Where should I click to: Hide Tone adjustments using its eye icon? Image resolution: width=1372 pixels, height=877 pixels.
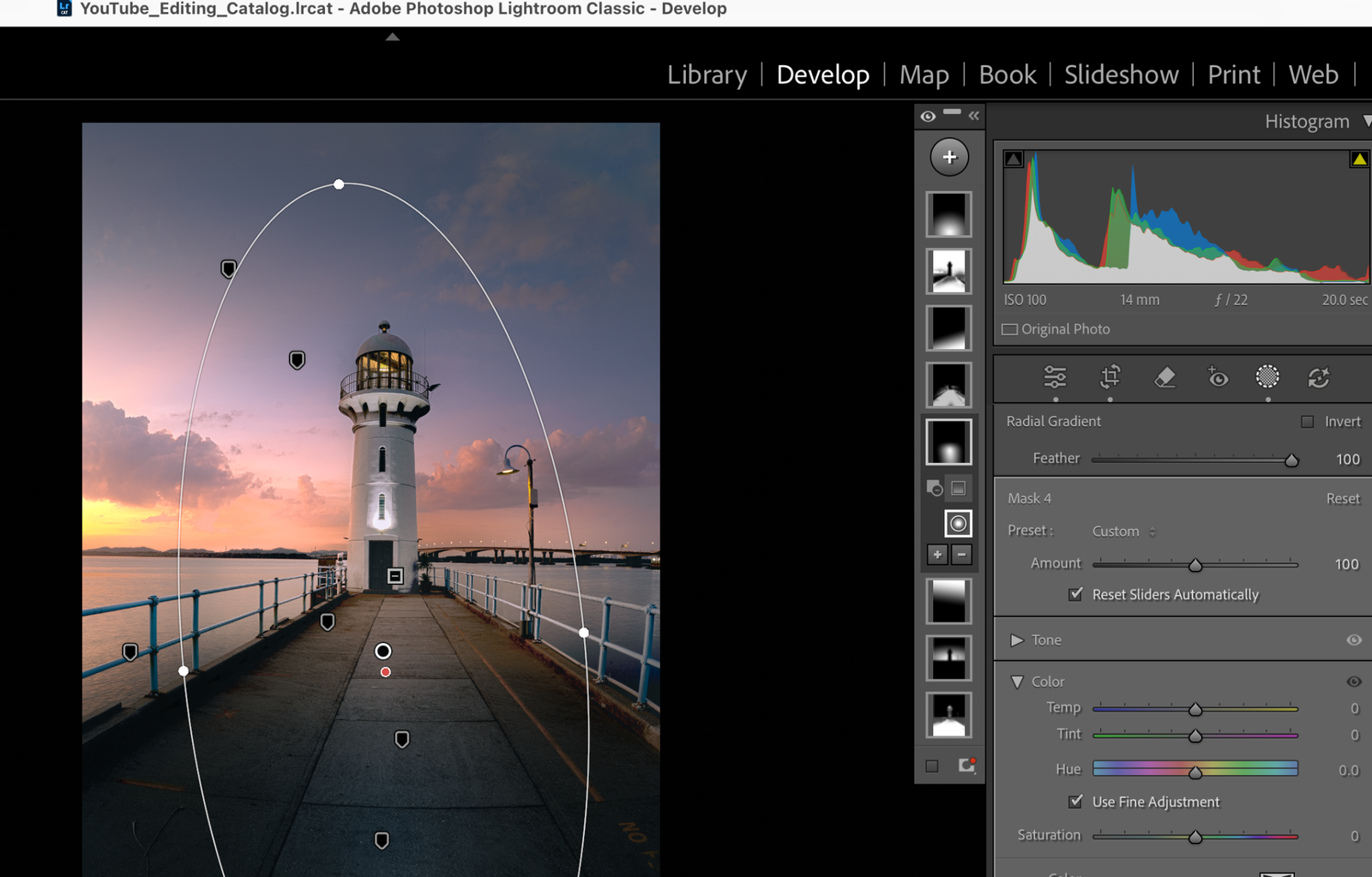pos(1354,640)
